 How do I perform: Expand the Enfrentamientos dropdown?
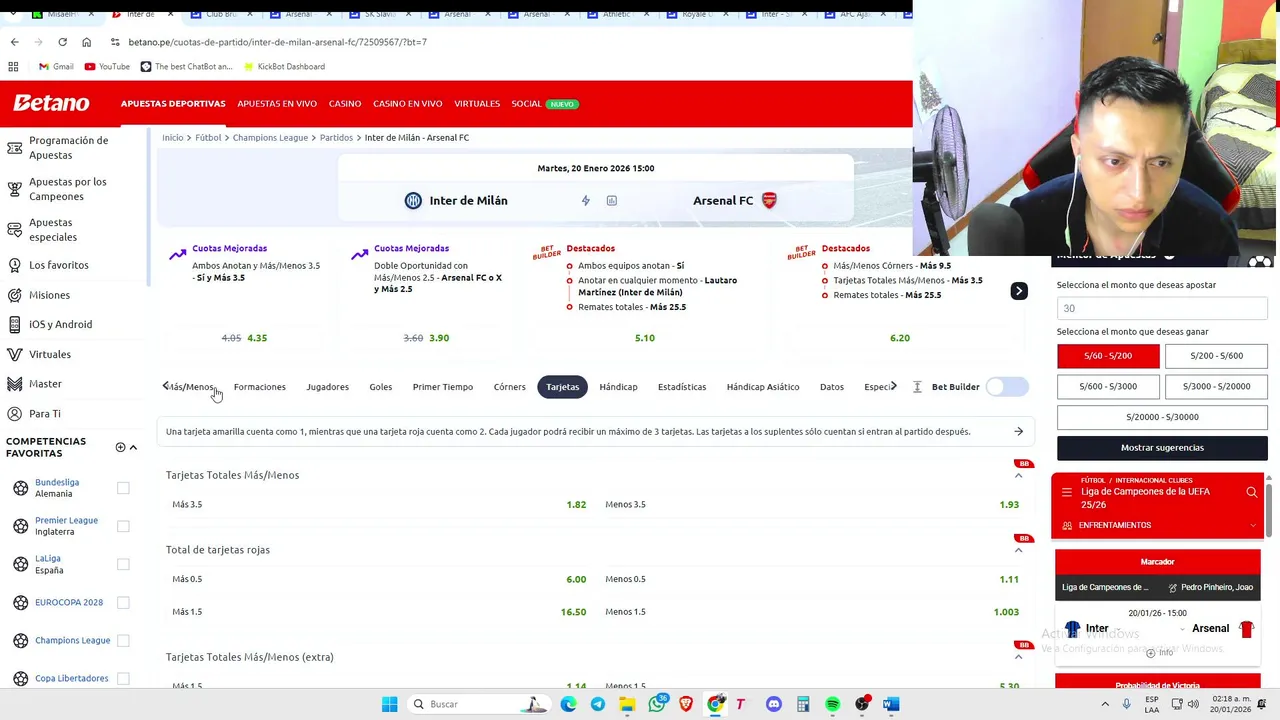pos(1253,525)
